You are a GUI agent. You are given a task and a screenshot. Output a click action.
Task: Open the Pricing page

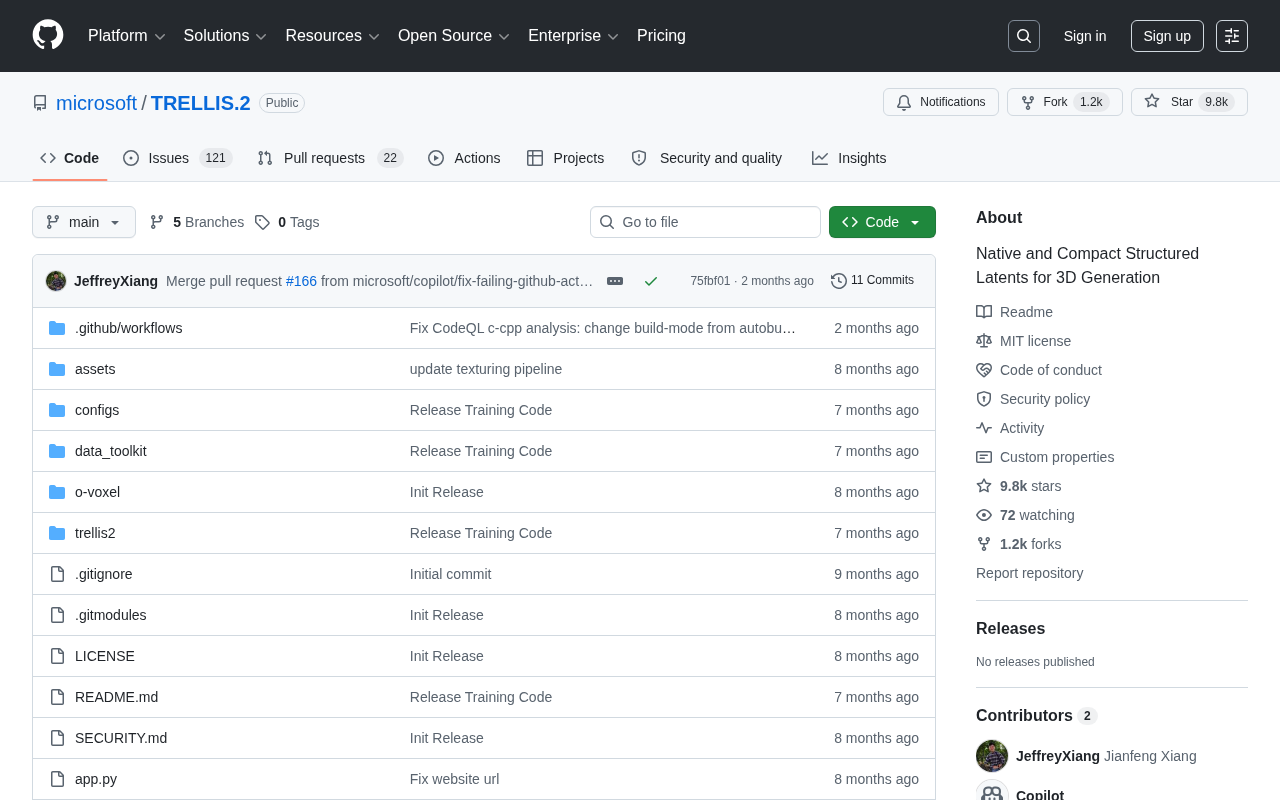661,36
